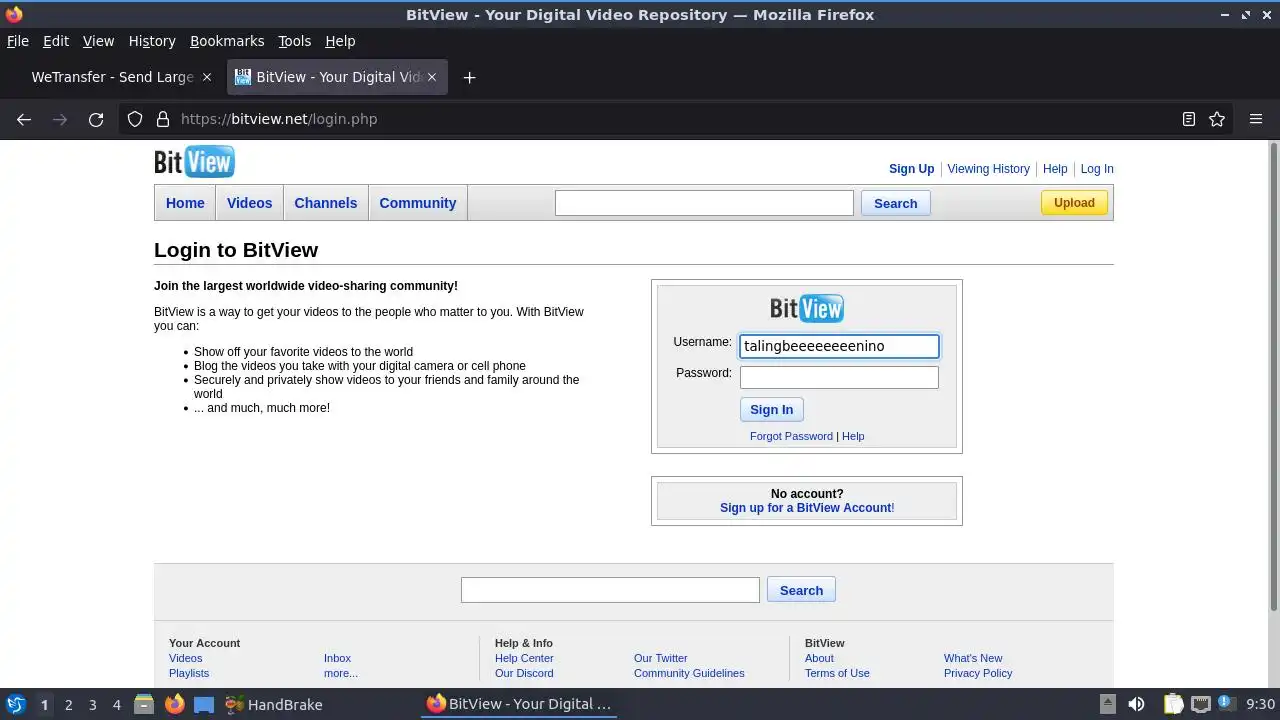The image size is (1280, 720).
Task: Click the Log In link in the header
Action: coord(1096,169)
